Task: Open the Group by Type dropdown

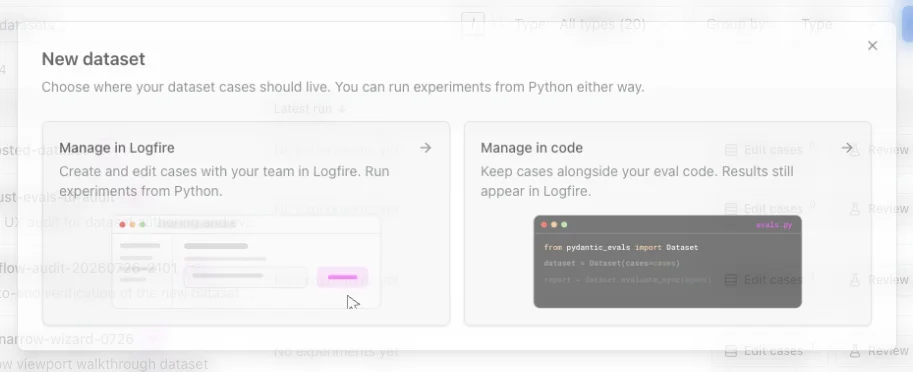Action: 791,24
